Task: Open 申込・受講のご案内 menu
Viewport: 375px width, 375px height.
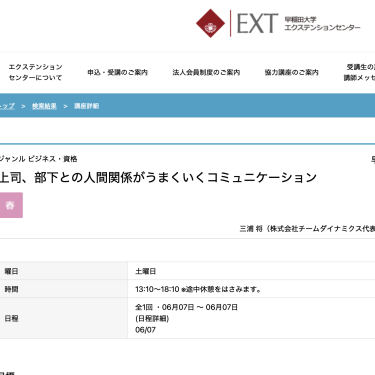Action: pos(117,72)
